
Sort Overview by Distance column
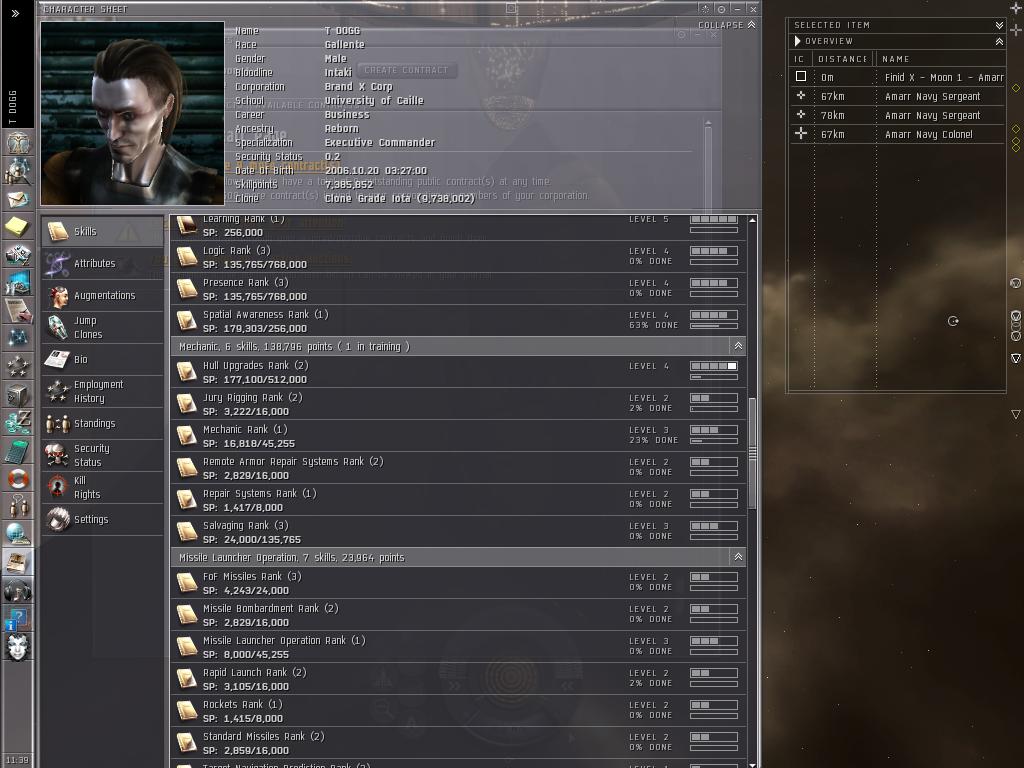(x=842, y=59)
